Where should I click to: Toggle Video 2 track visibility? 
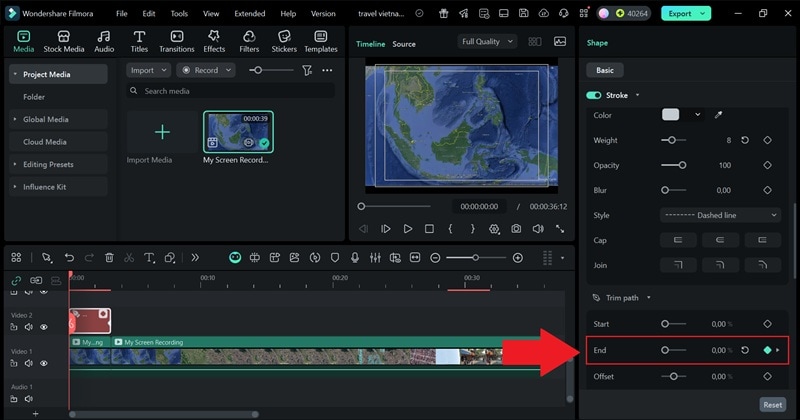point(44,327)
